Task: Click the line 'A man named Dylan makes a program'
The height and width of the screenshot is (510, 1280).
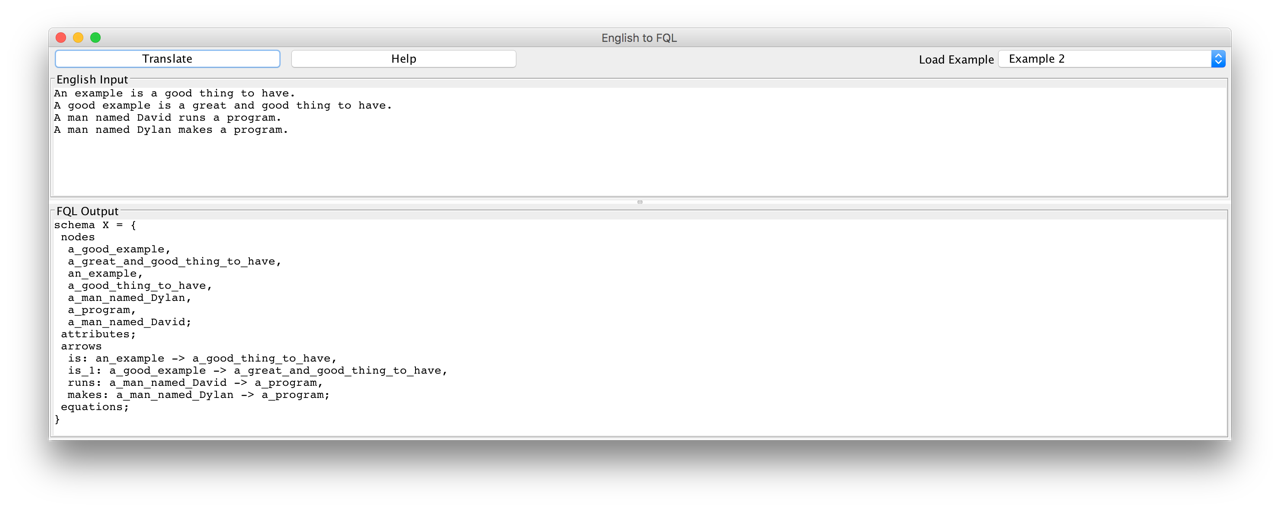Action: 170,130
